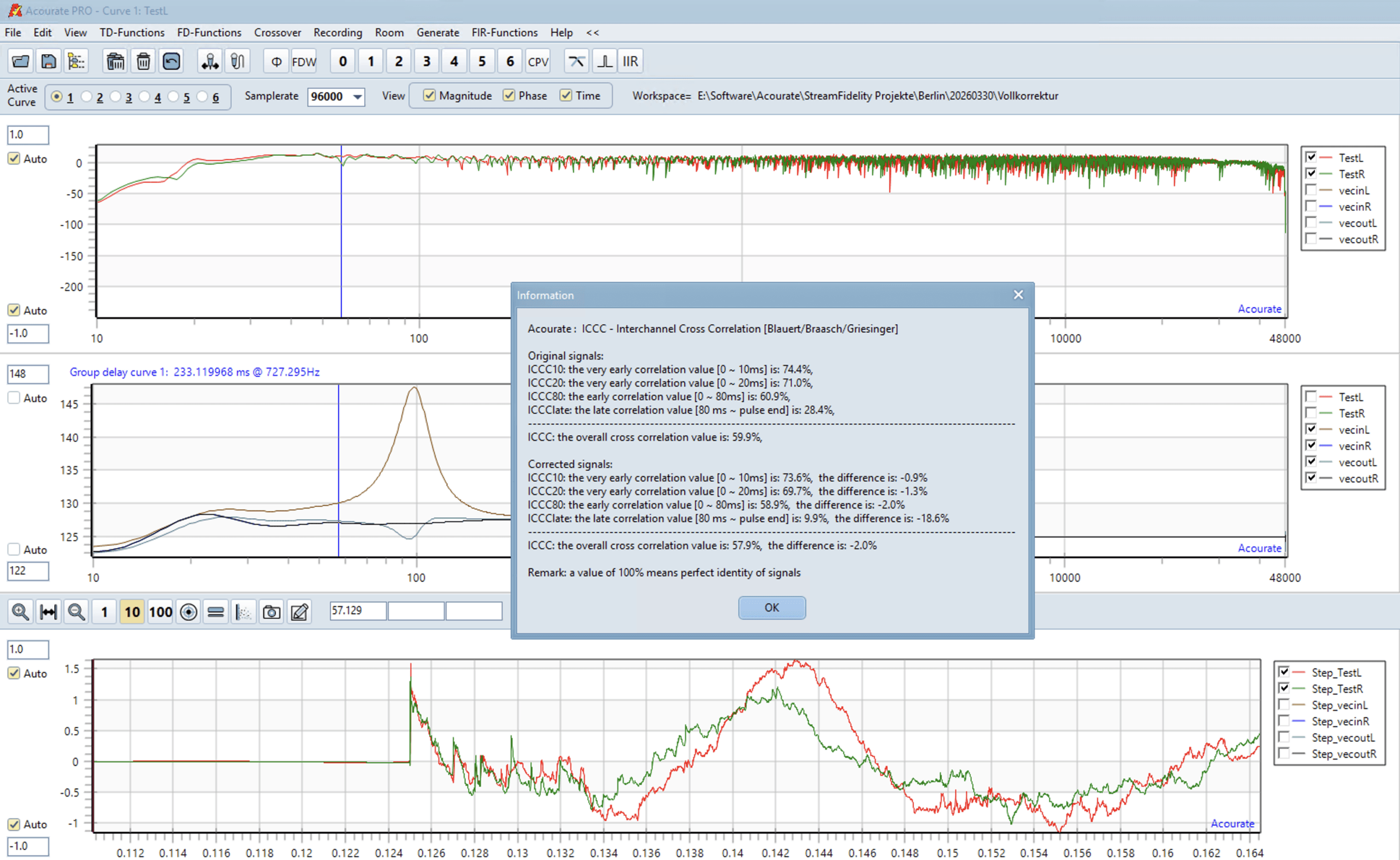1400x860 pixels.
Task: Click the camera snapshot icon
Action: tap(271, 612)
